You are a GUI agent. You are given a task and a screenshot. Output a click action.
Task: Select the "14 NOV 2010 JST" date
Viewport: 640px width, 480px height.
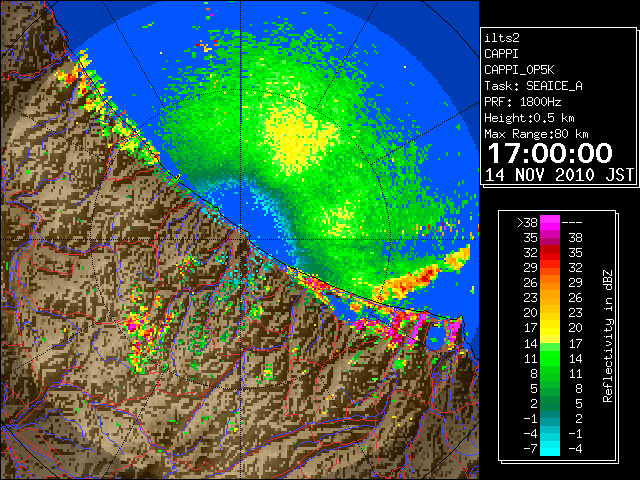point(559,175)
